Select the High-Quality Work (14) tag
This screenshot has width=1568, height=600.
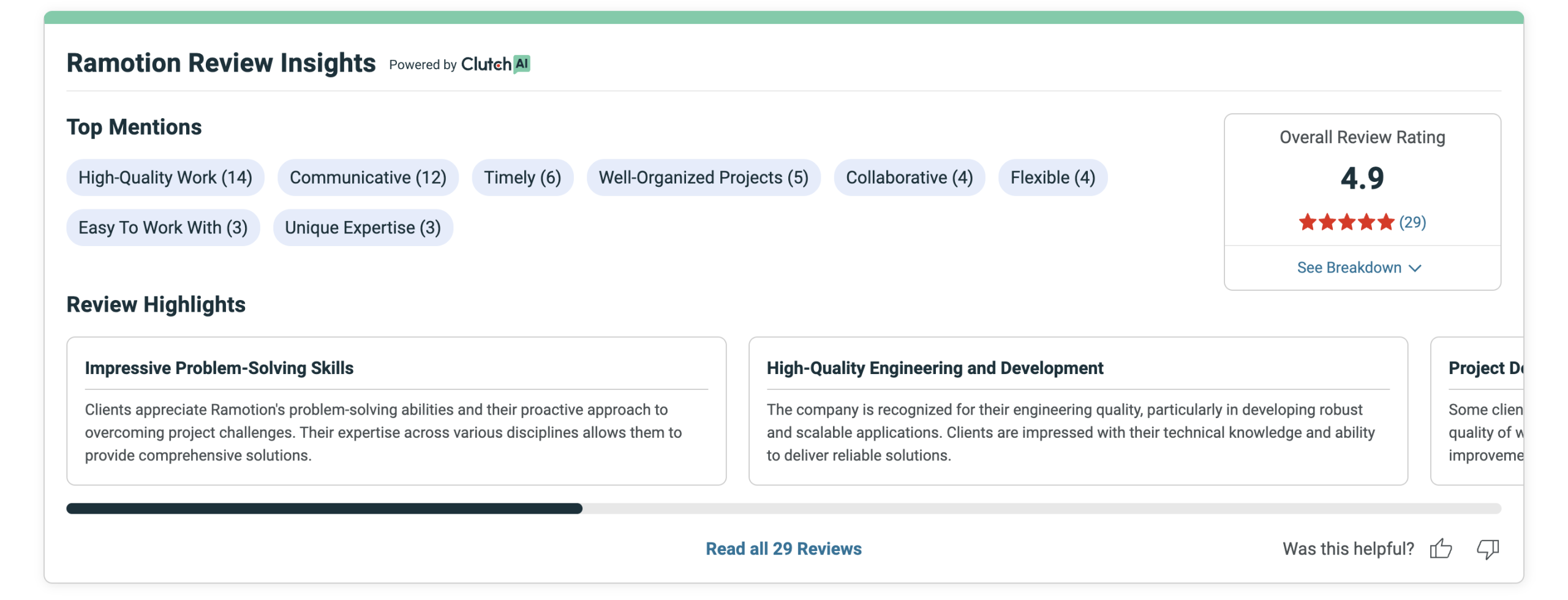tap(165, 178)
